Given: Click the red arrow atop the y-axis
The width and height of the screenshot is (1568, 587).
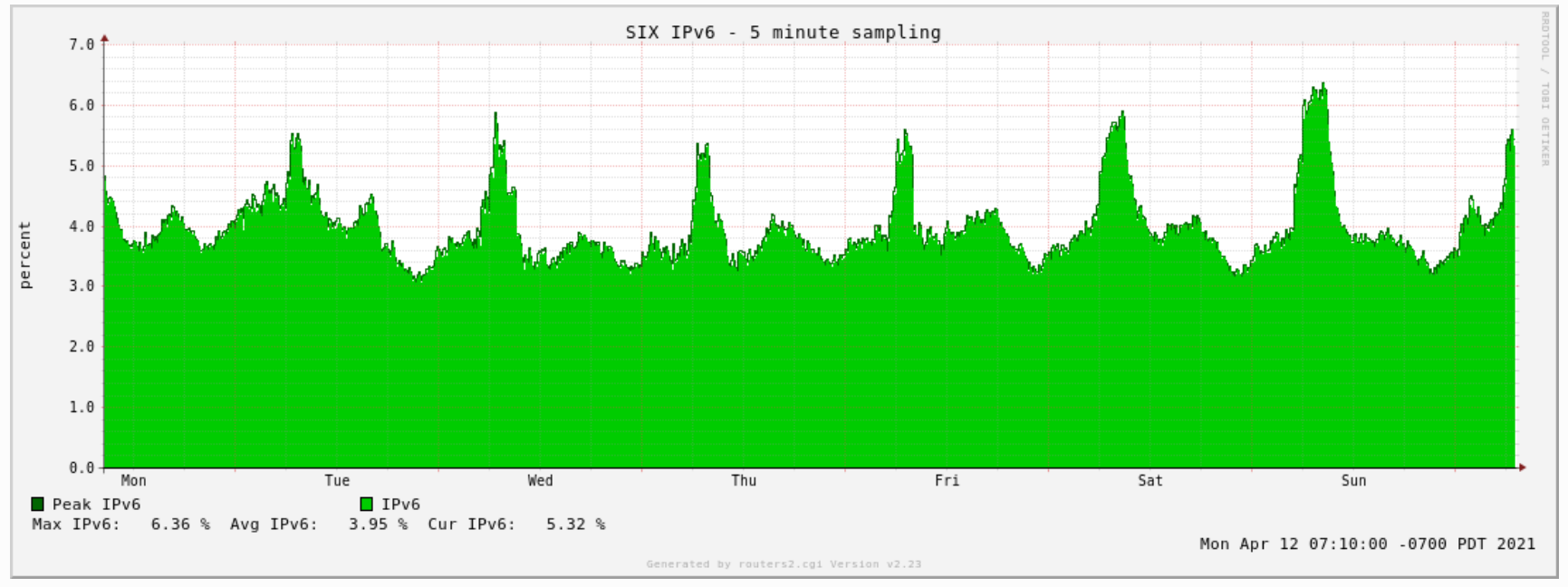Looking at the screenshot, I should click(x=104, y=39).
